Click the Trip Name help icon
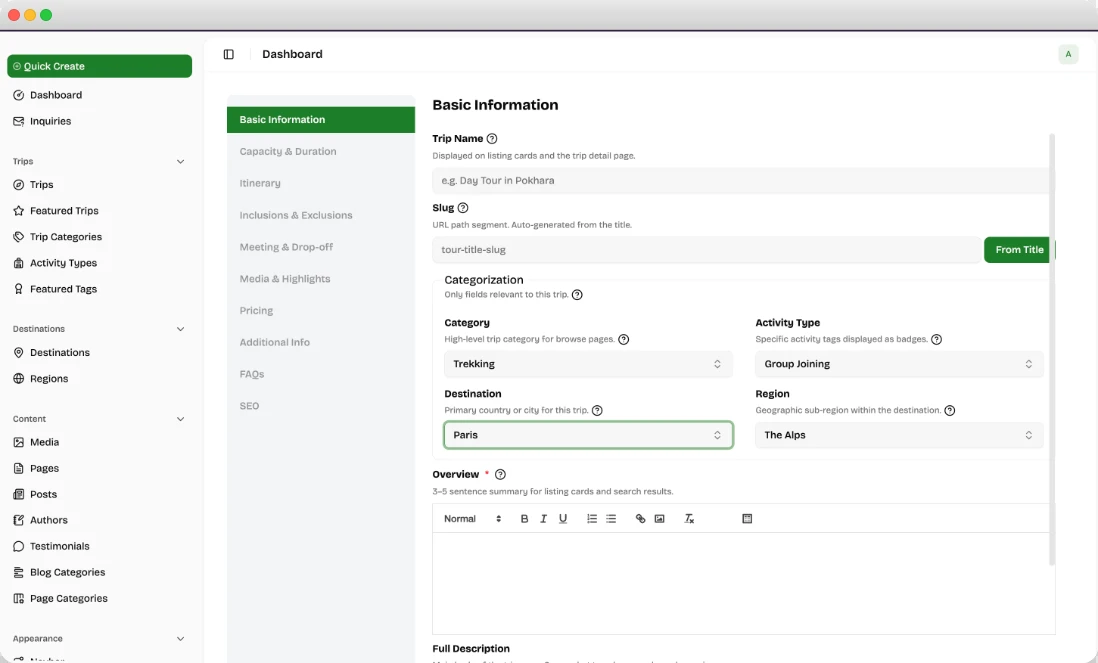 click(x=492, y=139)
